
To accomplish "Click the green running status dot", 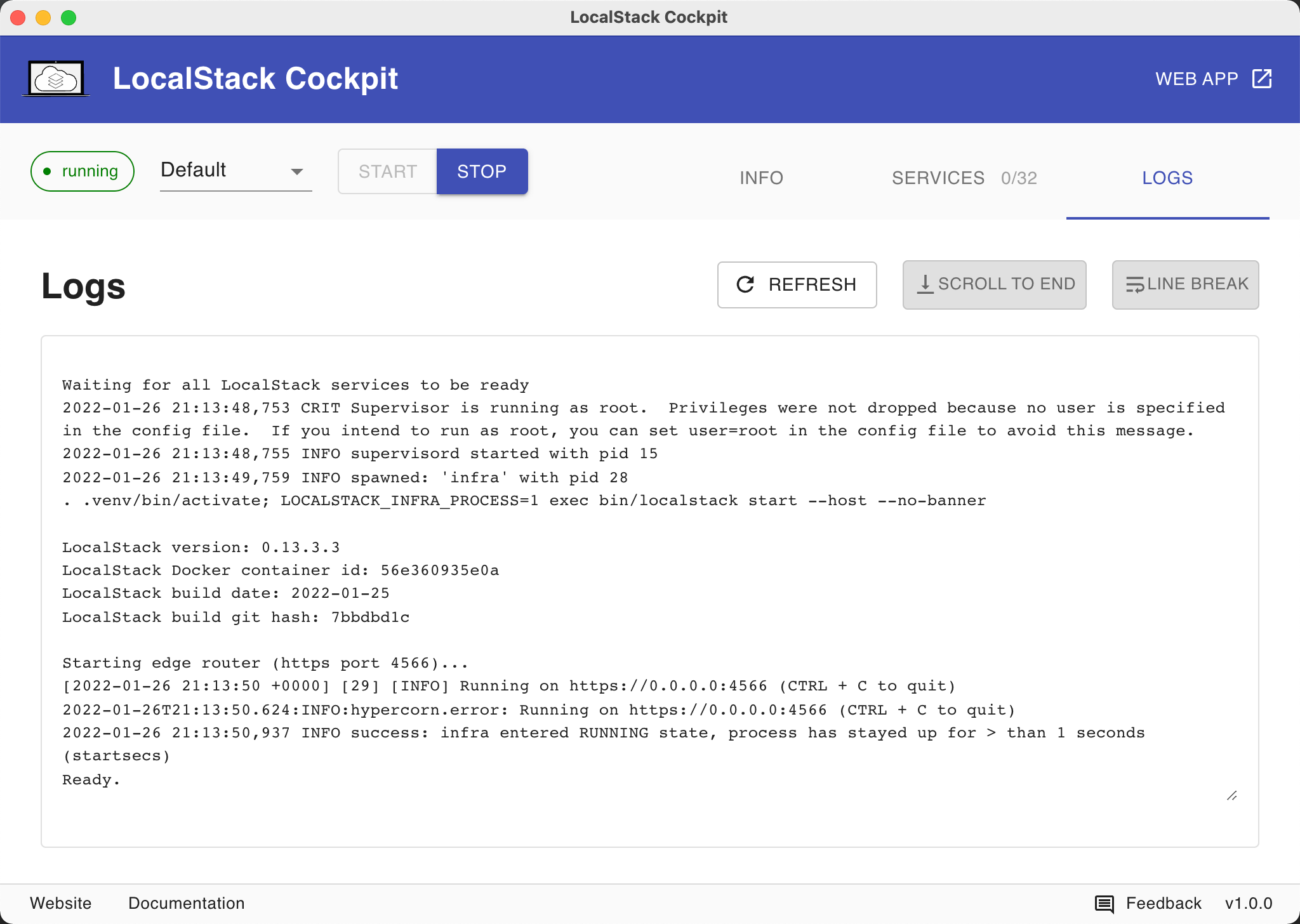I will pos(47,171).
